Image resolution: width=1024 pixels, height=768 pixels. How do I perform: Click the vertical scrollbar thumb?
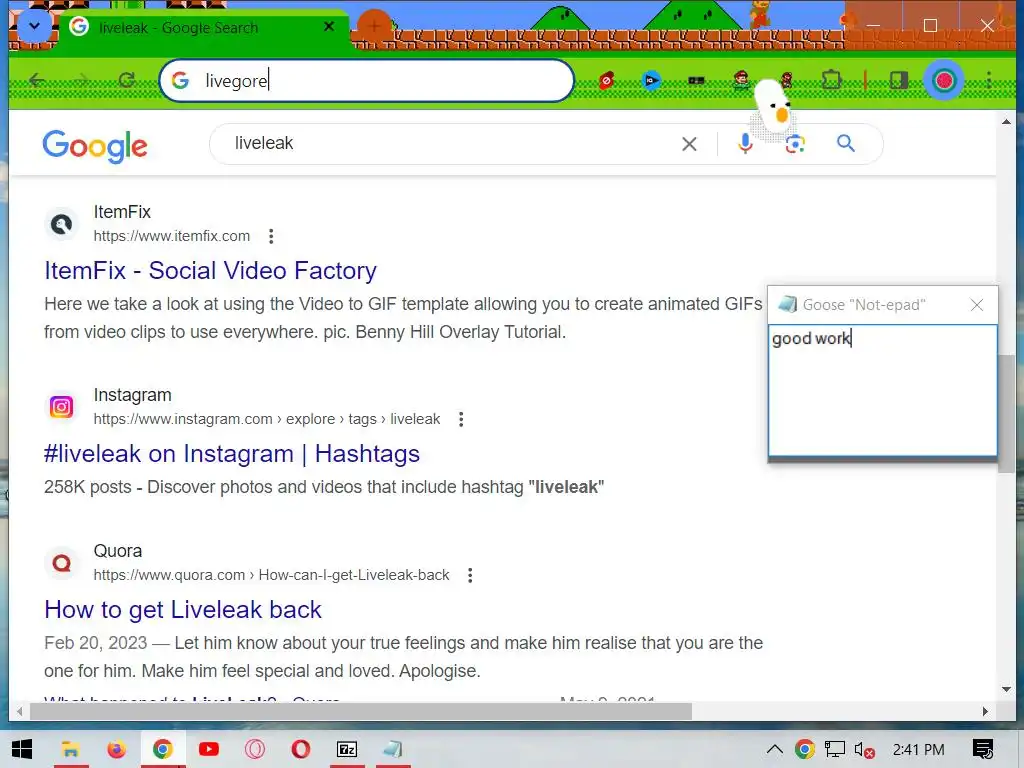(1006, 413)
